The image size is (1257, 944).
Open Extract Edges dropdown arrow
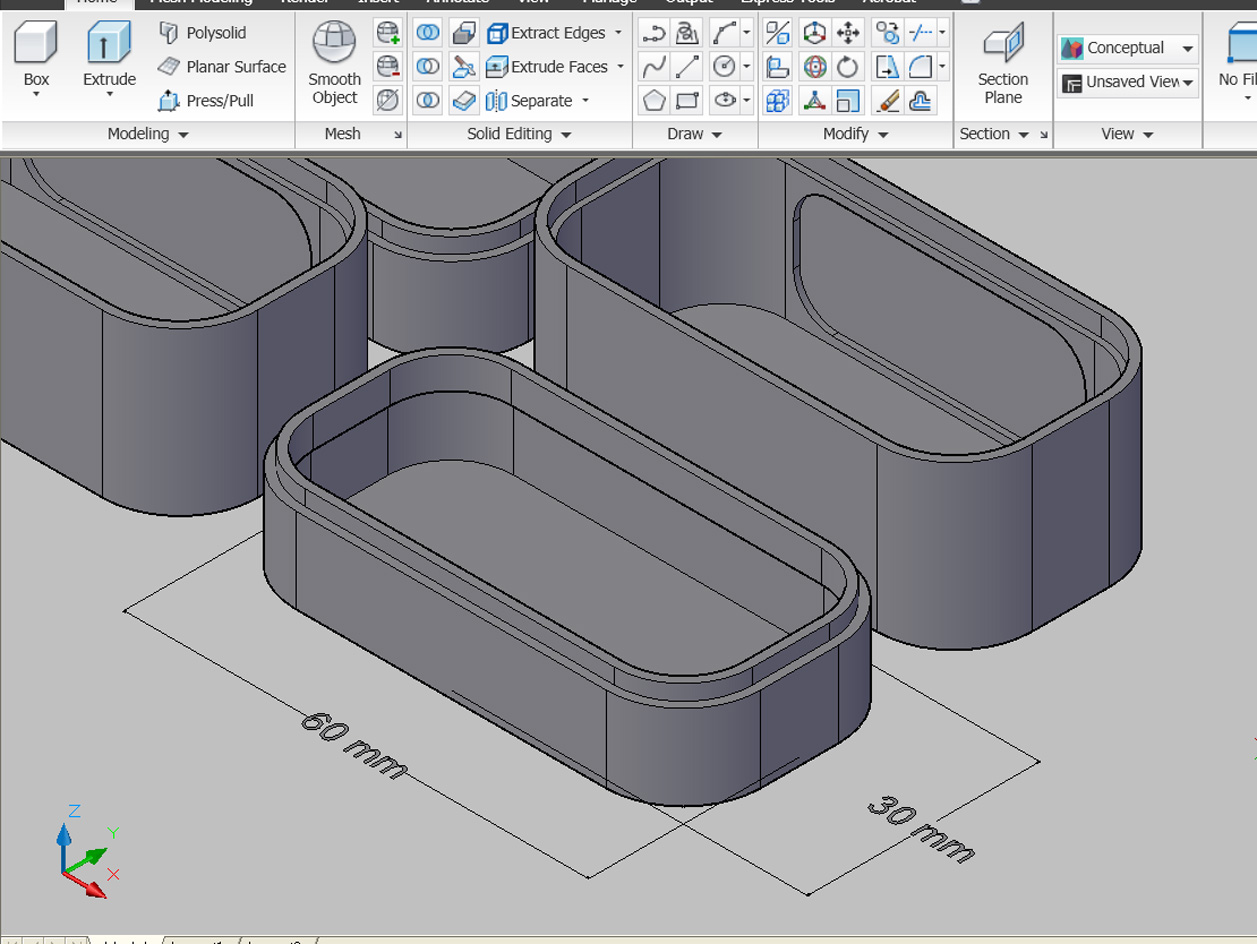coord(618,33)
